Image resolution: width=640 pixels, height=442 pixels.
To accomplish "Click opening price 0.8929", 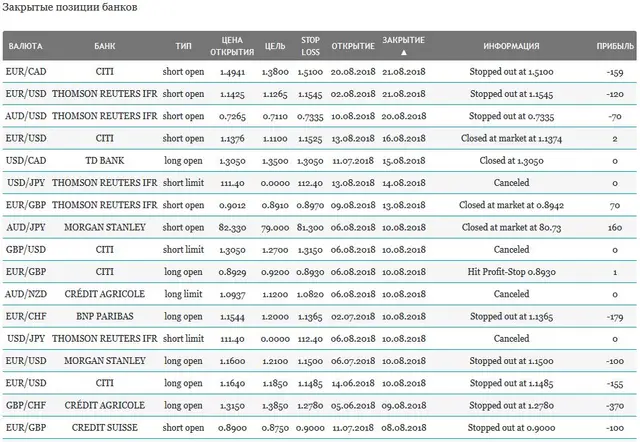I will [232, 272].
